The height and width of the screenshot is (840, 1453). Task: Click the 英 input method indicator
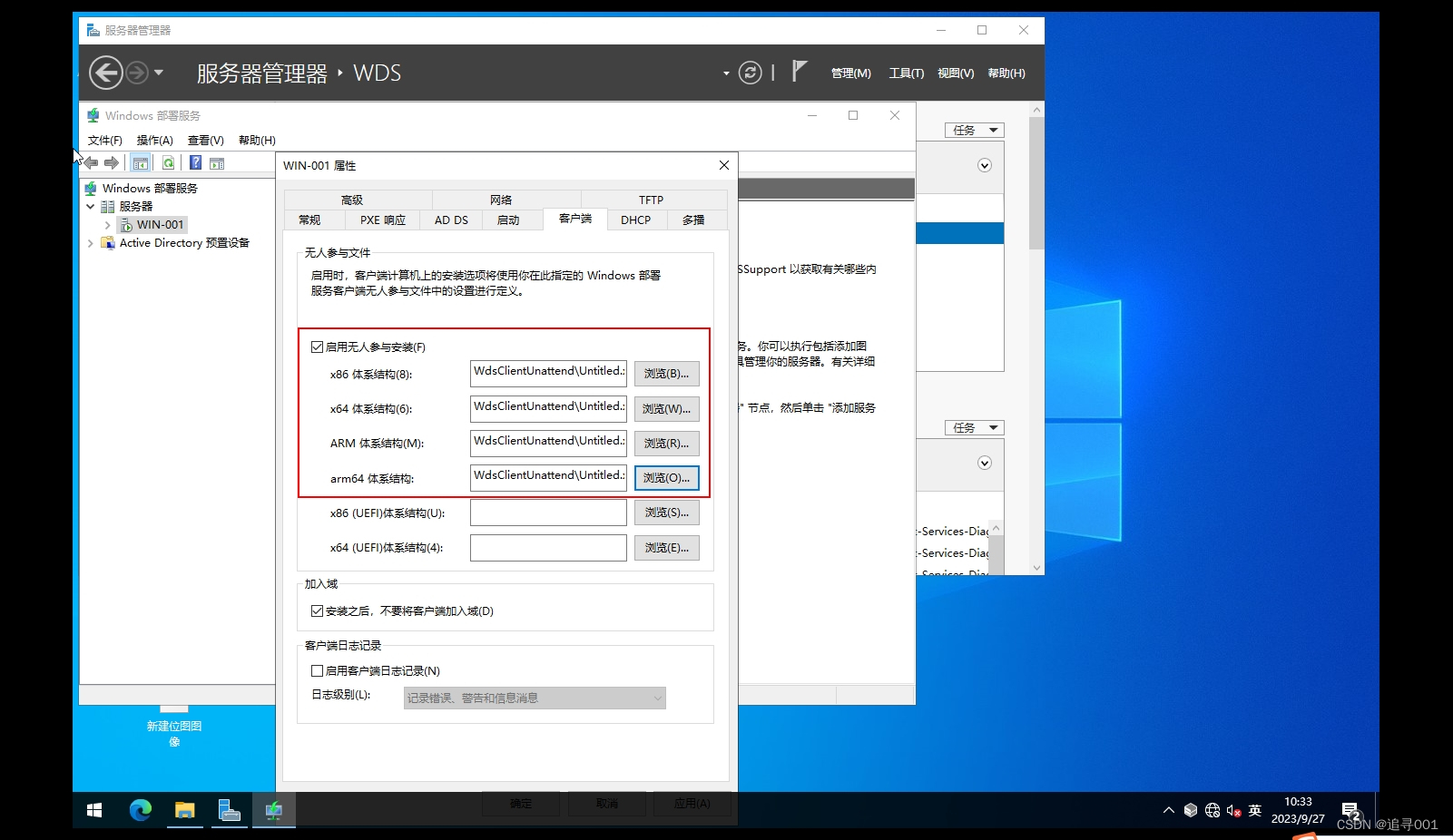point(1255,810)
